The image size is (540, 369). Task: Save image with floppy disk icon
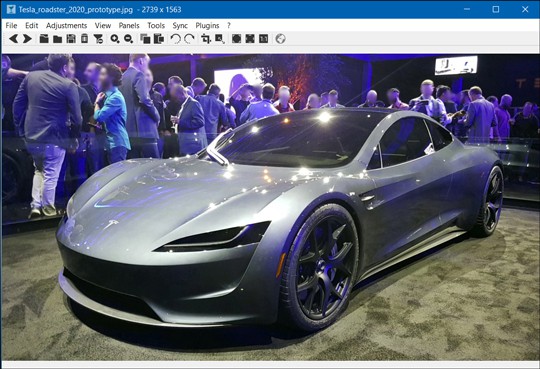tap(71, 39)
